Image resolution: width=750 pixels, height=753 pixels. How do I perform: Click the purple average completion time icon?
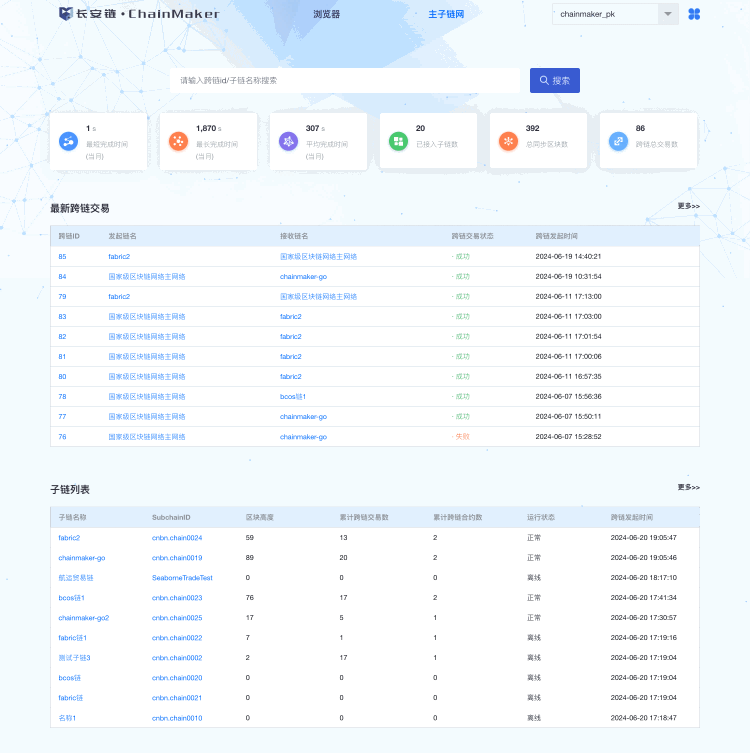click(288, 141)
